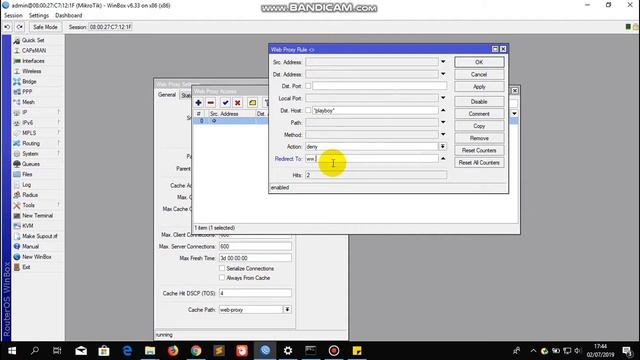Enable rule with the blue checkmark icon
This screenshot has height=360, width=640.
(225, 103)
